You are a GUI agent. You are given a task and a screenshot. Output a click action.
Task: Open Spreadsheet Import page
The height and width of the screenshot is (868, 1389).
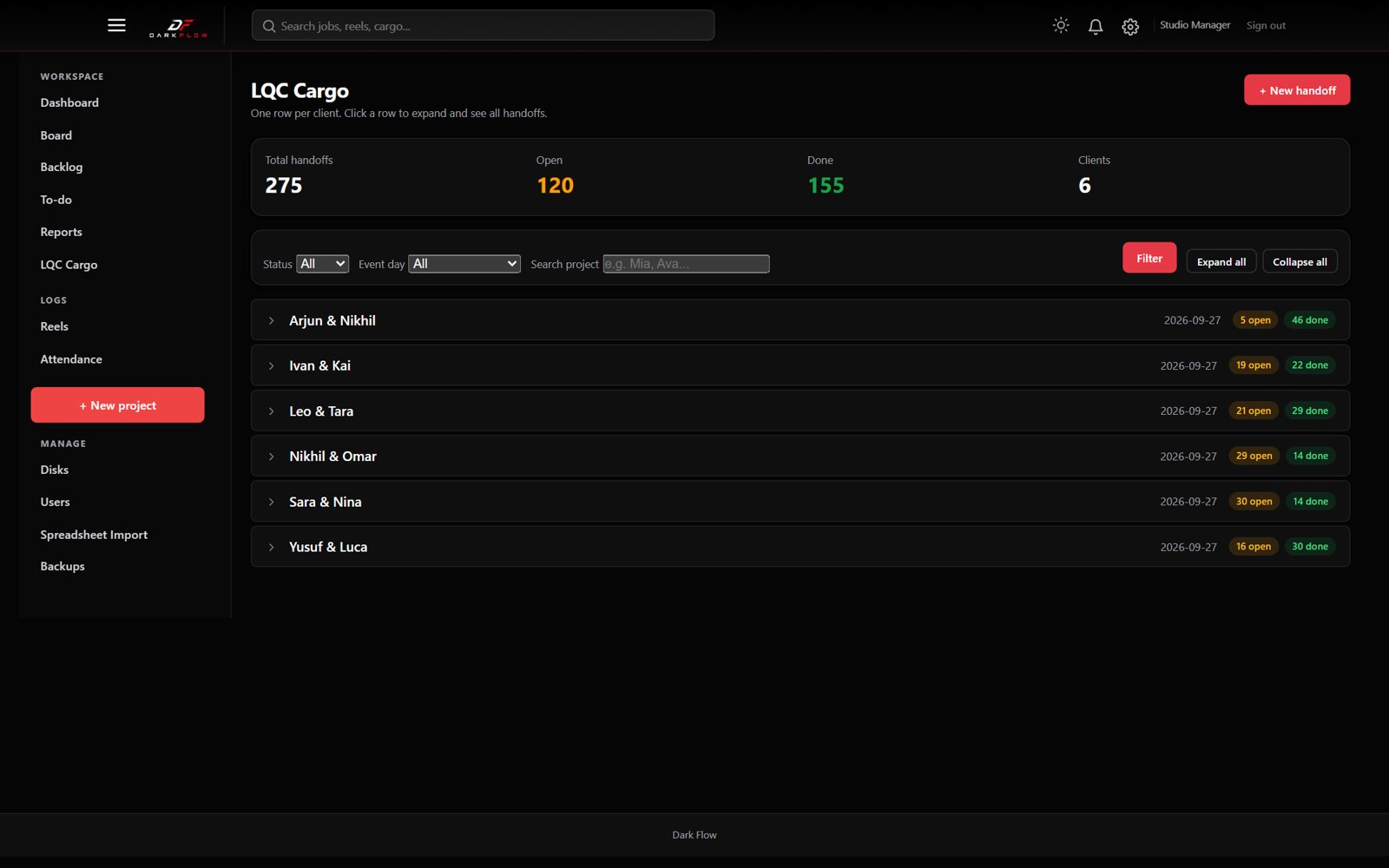pyautogui.click(x=94, y=535)
